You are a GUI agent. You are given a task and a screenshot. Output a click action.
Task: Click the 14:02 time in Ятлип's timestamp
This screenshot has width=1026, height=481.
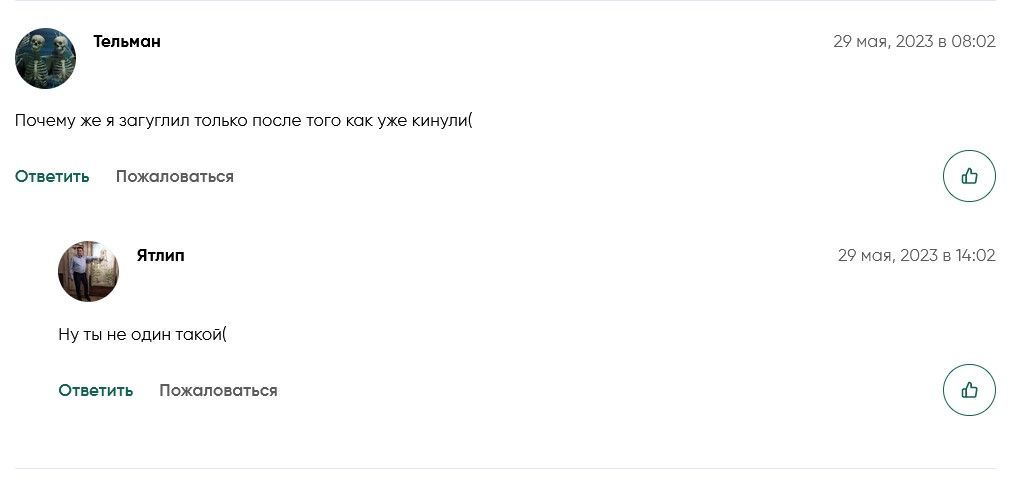[976, 255]
